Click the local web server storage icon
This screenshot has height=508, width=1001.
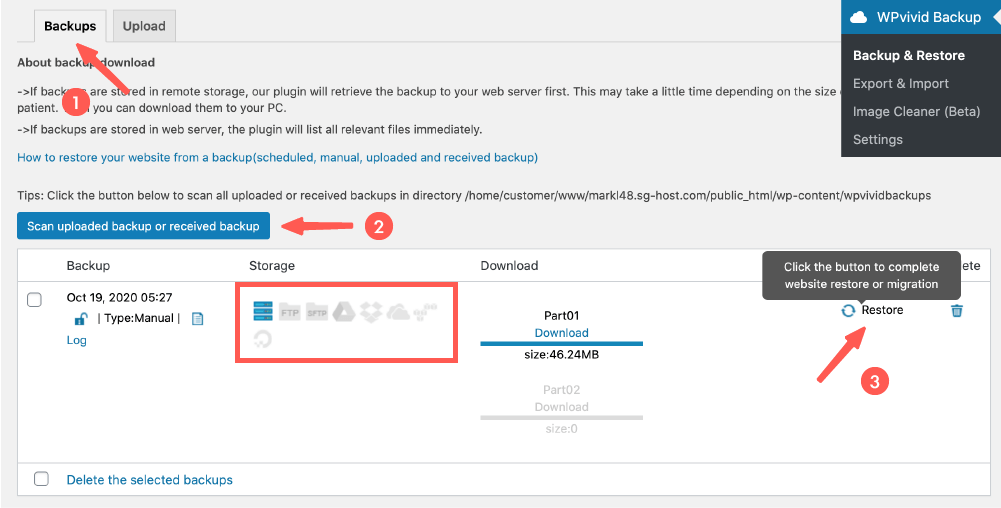point(263,312)
